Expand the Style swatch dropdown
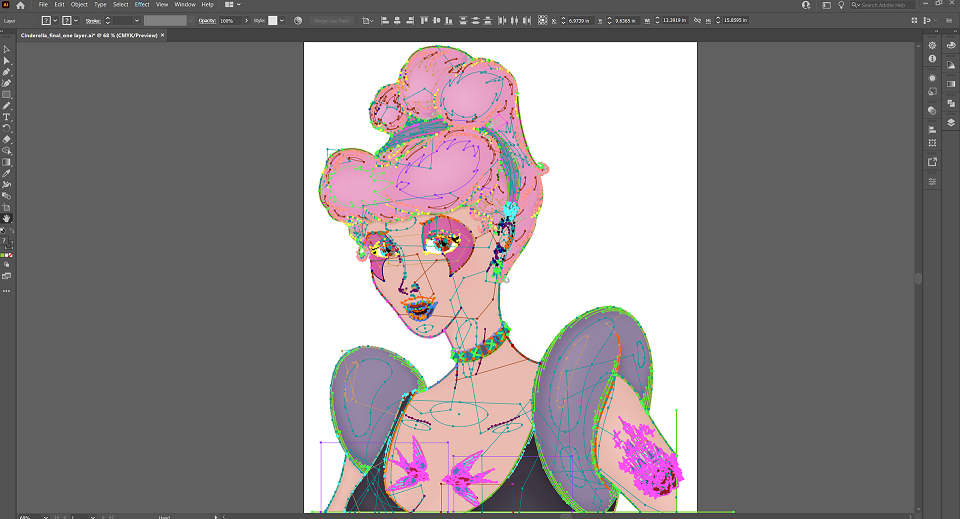The width and height of the screenshot is (960, 519). coord(282,21)
